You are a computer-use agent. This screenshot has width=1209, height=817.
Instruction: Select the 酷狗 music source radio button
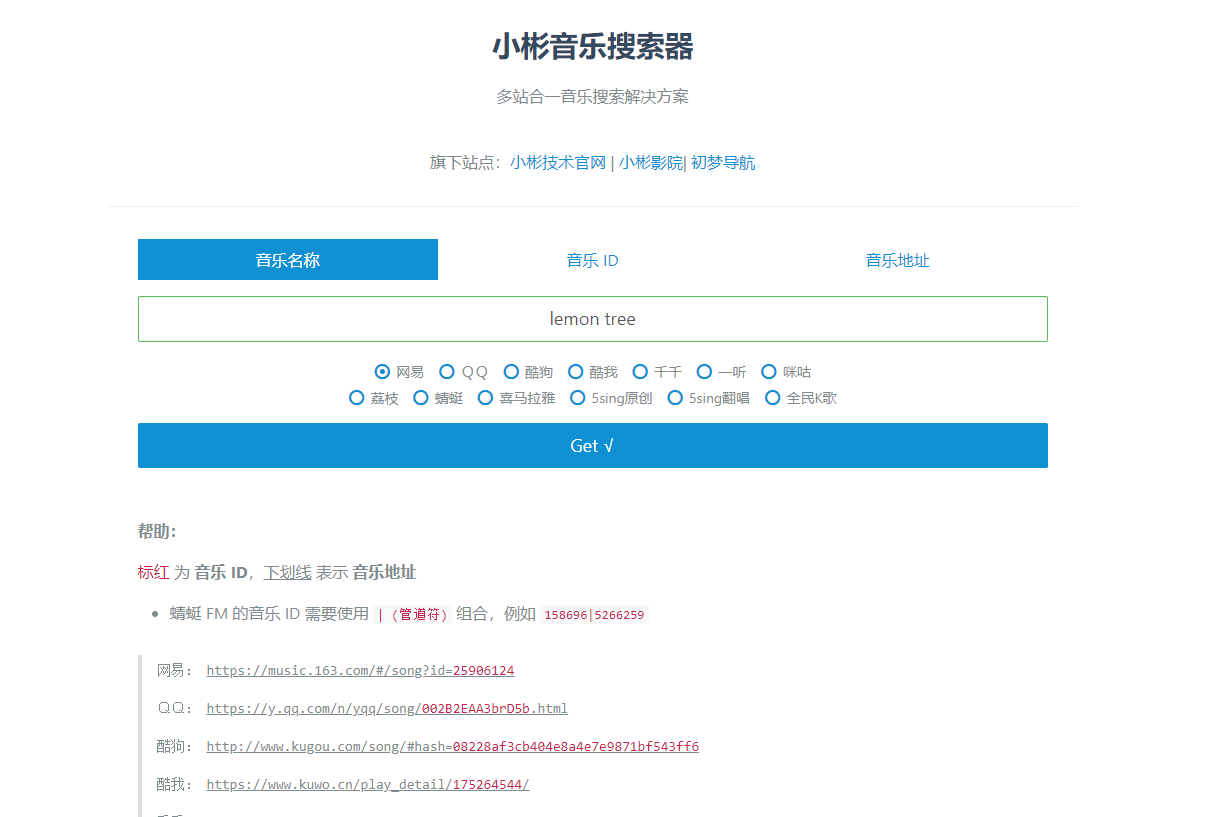511,371
